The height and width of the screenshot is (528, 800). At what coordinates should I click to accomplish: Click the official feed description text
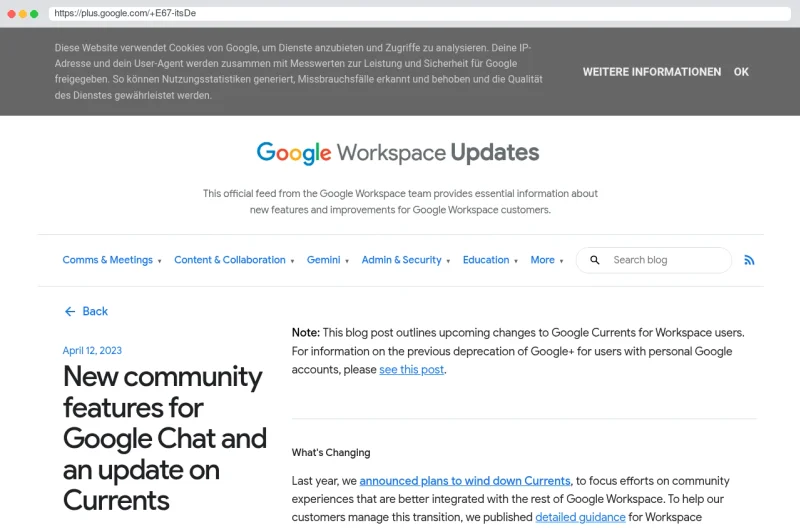(400, 202)
